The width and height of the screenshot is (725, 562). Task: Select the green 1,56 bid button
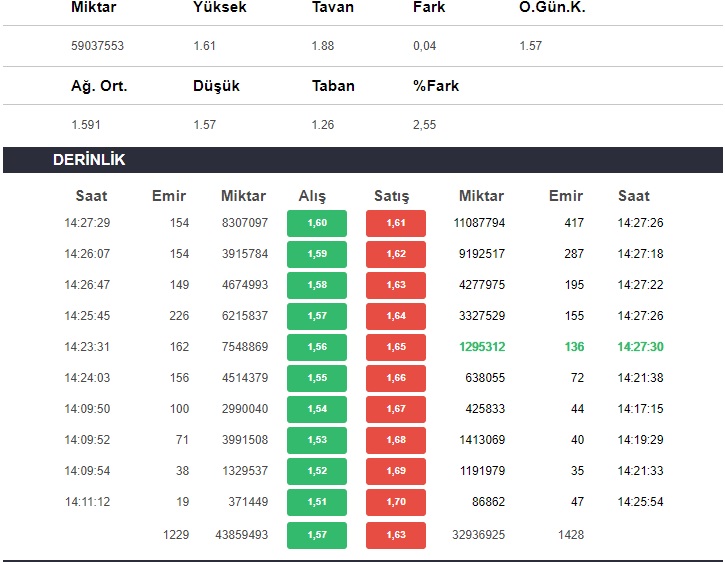point(317,347)
